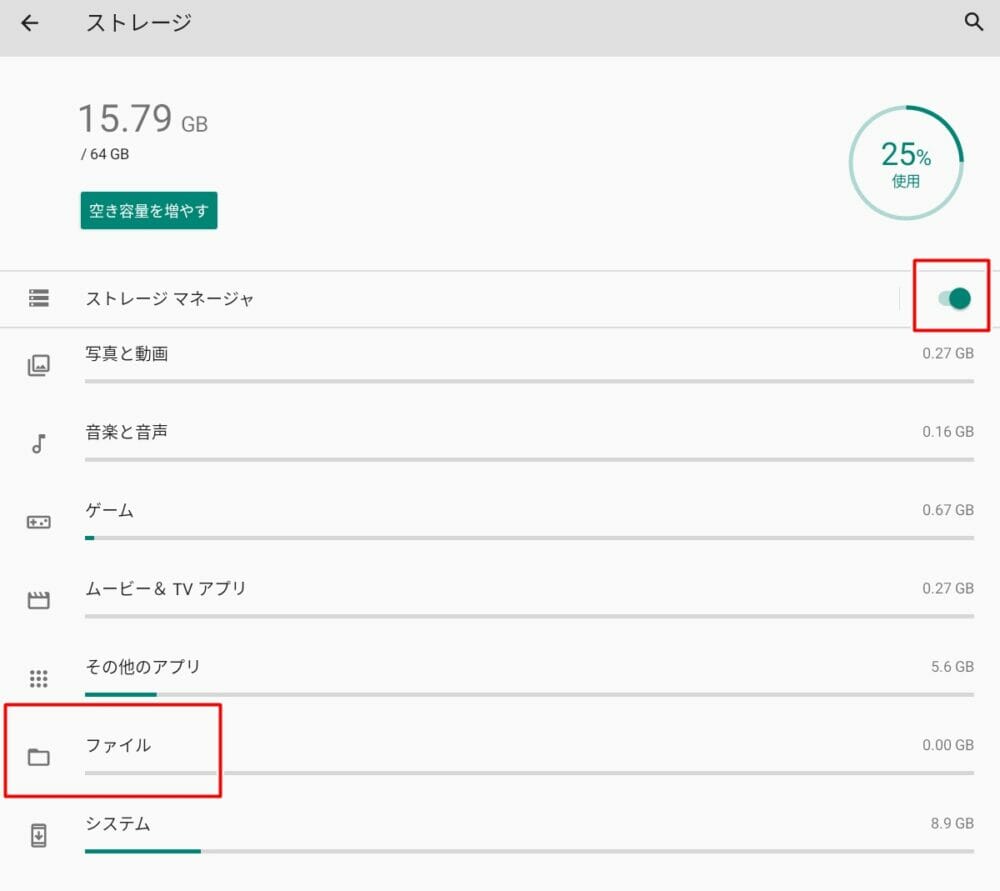Tap the back arrow icon
The width and height of the screenshot is (1000, 891).
tap(30, 23)
